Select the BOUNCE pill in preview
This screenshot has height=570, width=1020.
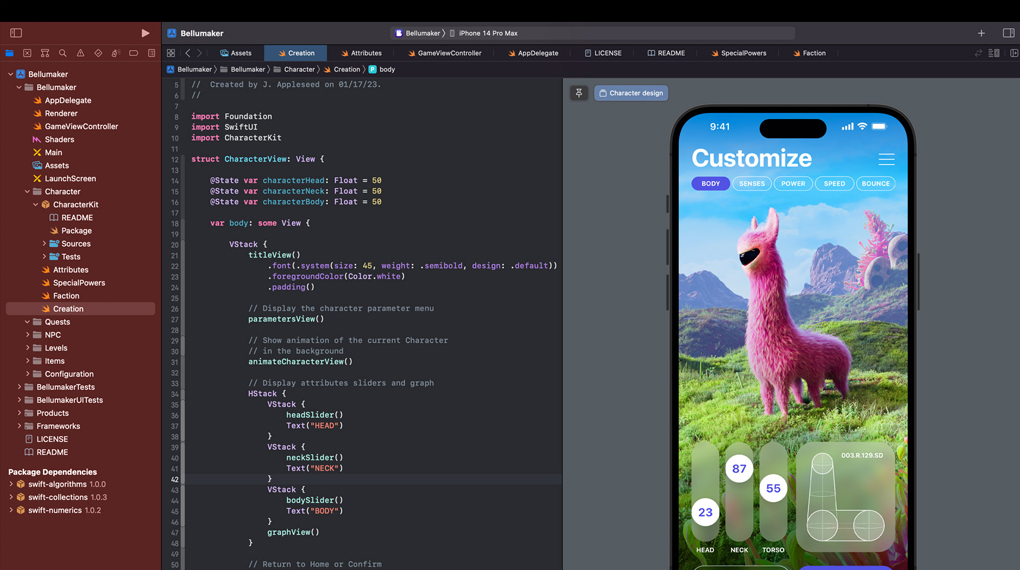(x=876, y=183)
